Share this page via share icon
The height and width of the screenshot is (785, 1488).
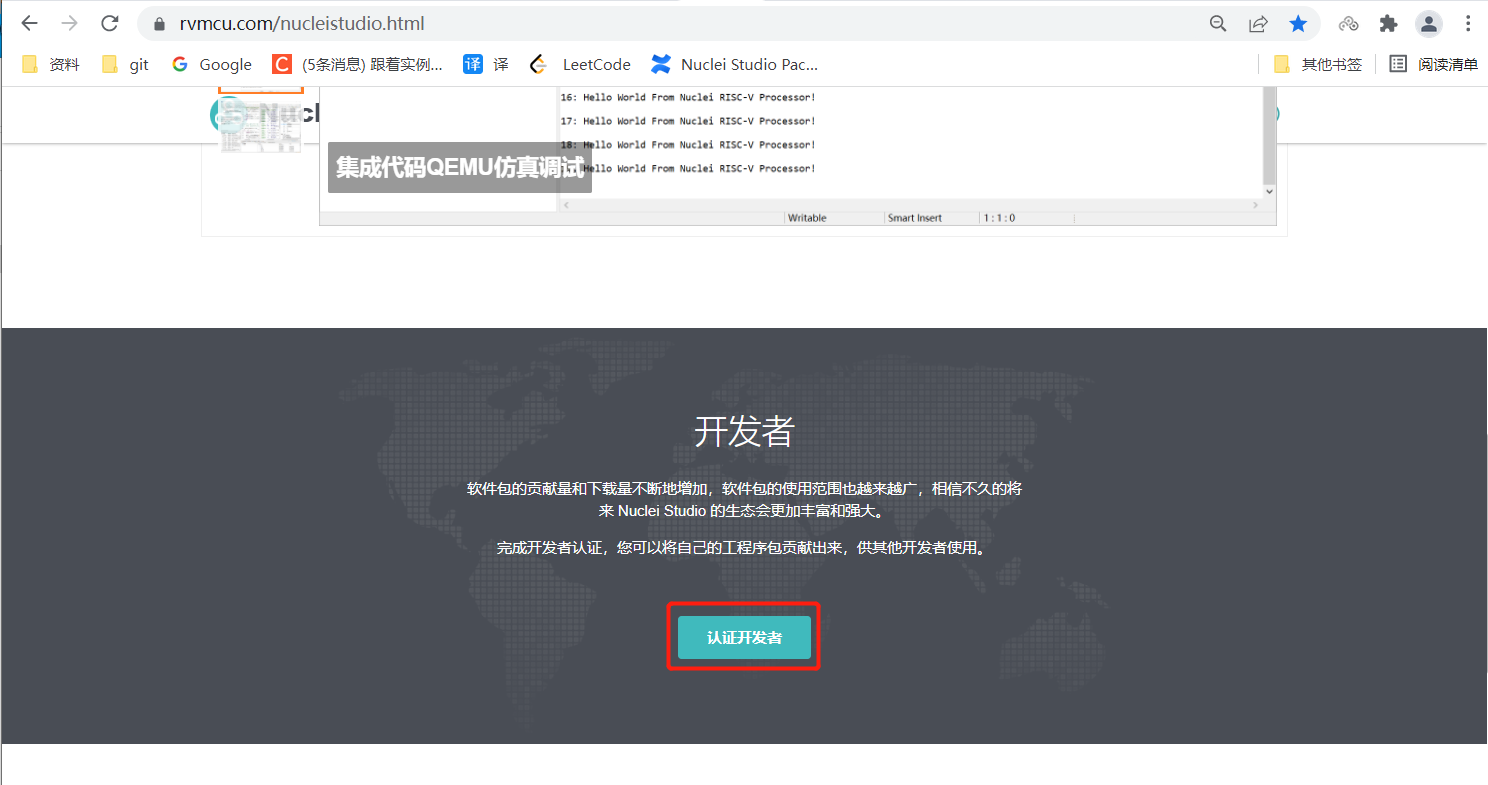pyautogui.click(x=1258, y=24)
